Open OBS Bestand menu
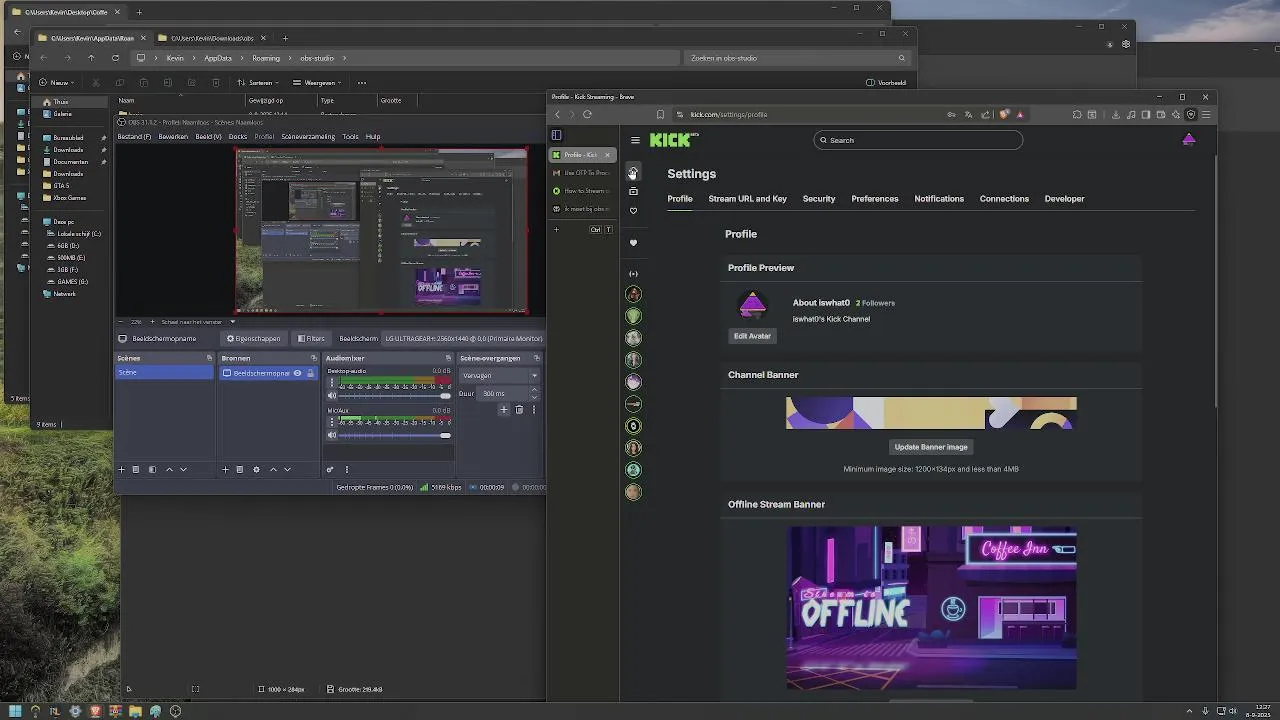This screenshot has width=1280, height=720. (x=134, y=136)
